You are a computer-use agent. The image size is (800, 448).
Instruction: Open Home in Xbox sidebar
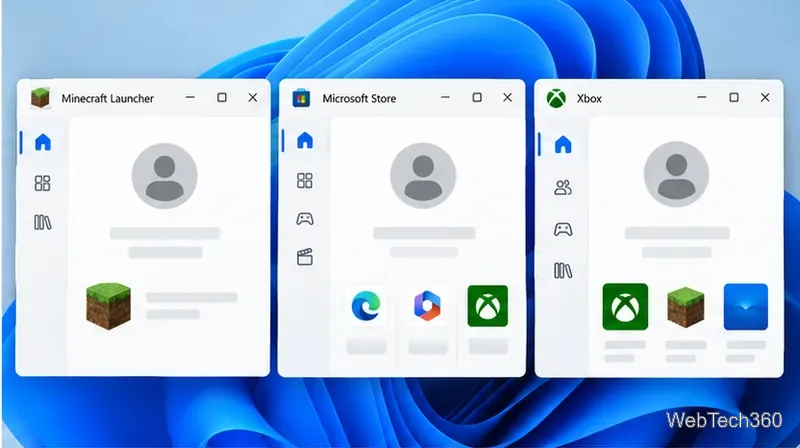[563, 144]
